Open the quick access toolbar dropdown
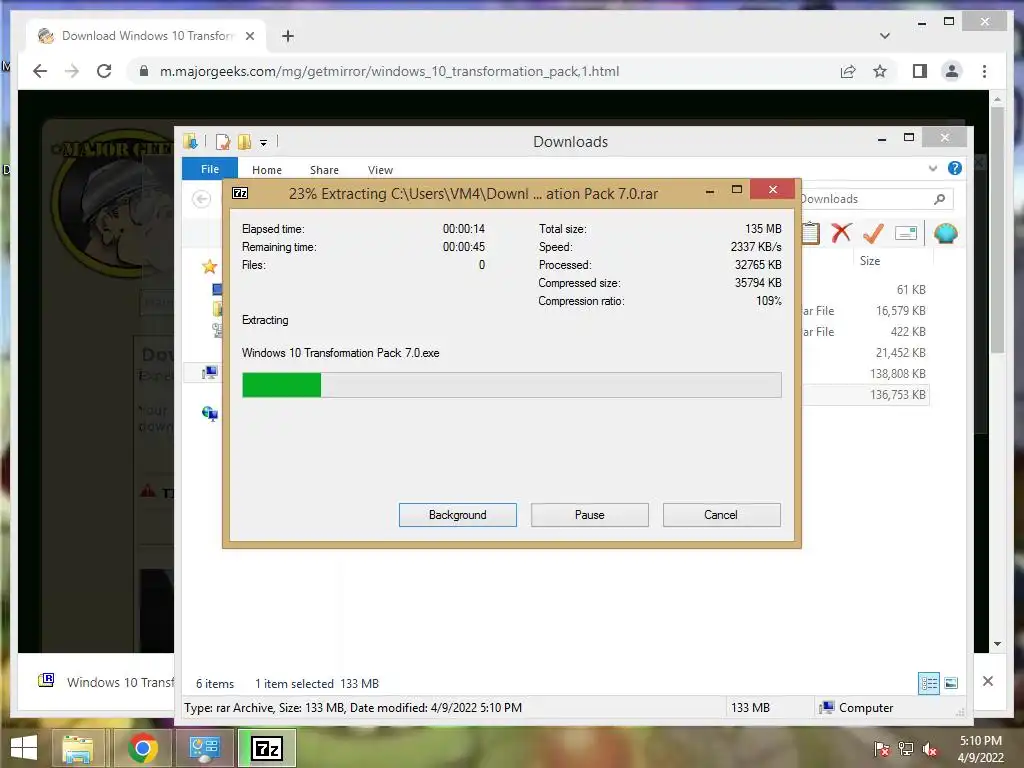The width and height of the screenshot is (1024, 768). coord(263,142)
